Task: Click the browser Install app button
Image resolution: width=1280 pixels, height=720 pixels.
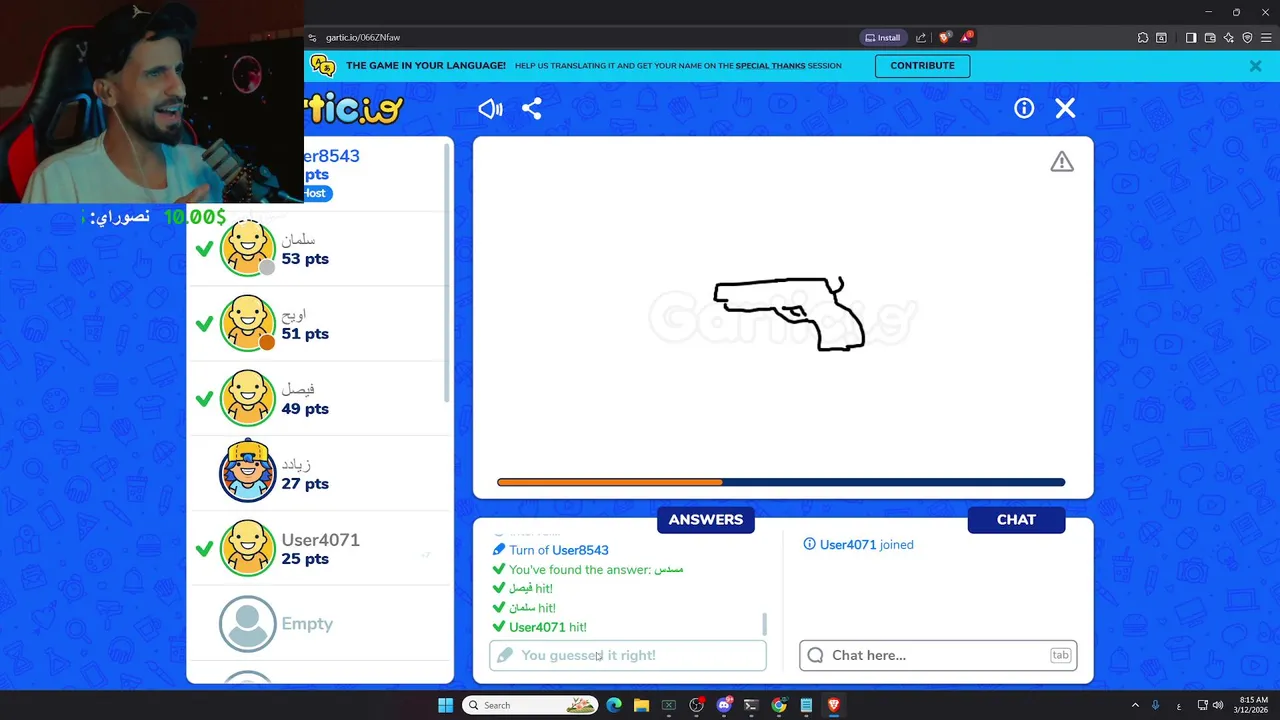Action: (882, 38)
